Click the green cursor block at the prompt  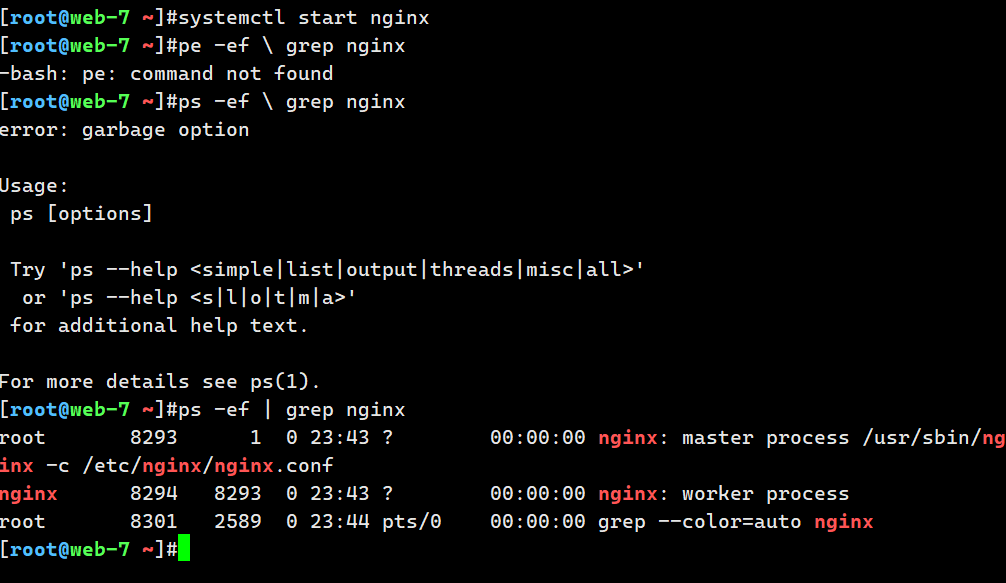(x=183, y=549)
